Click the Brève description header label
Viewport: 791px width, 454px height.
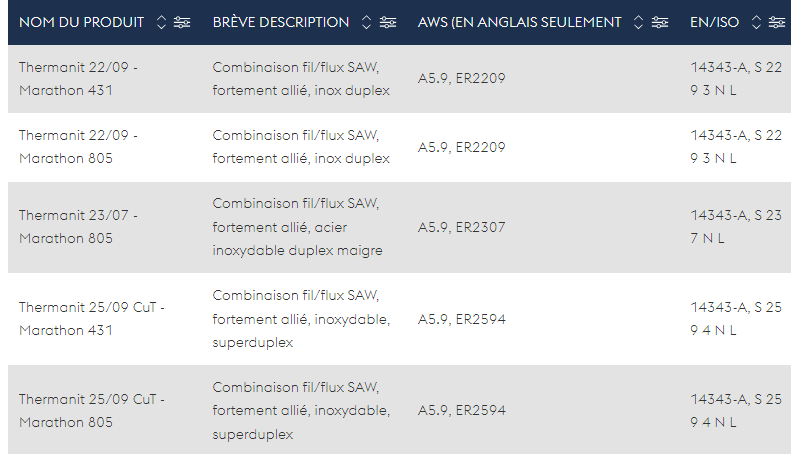(281, 22)
